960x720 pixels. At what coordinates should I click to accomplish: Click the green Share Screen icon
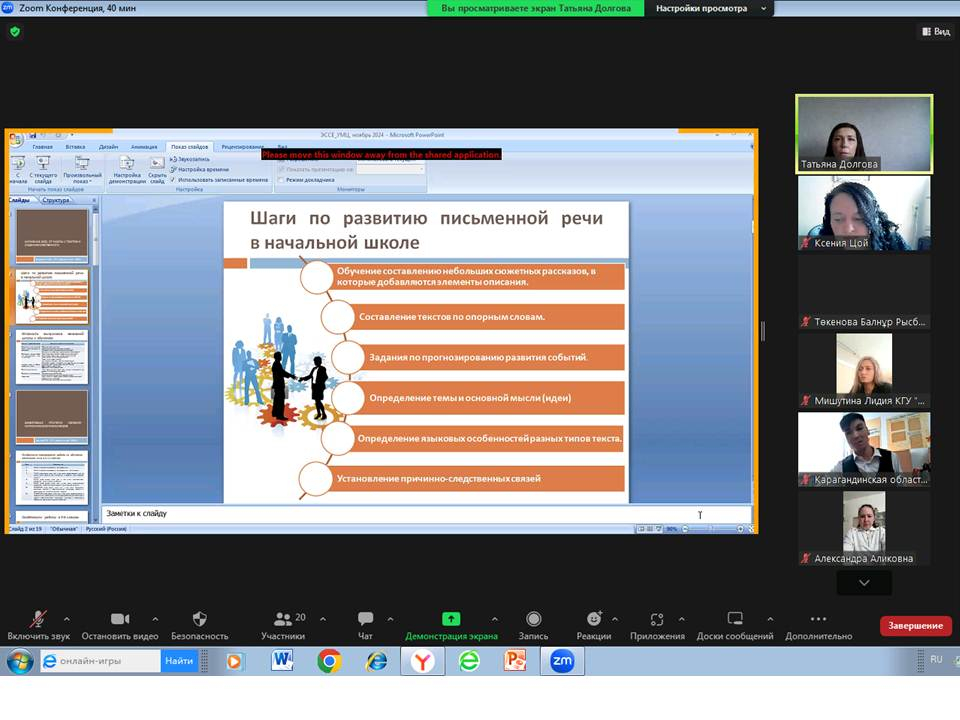(x=451, y=620)
